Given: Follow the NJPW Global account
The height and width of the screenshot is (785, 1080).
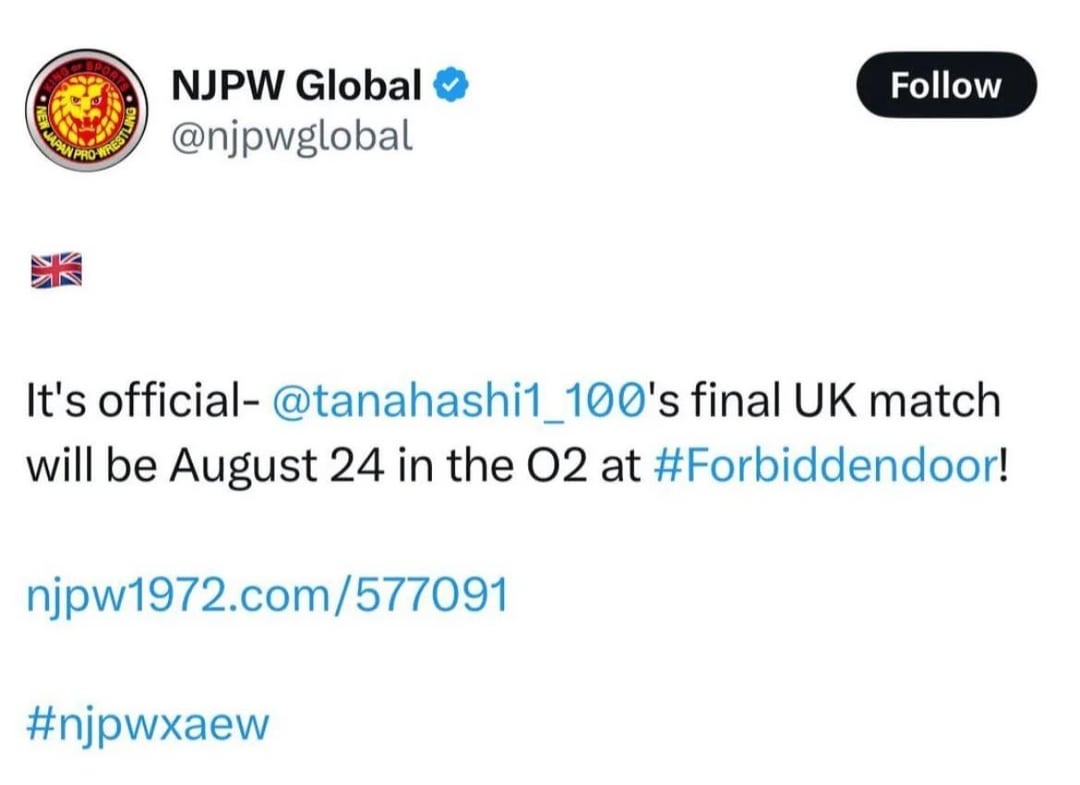Looking at the screenshot, I should (x=946, y=85).
